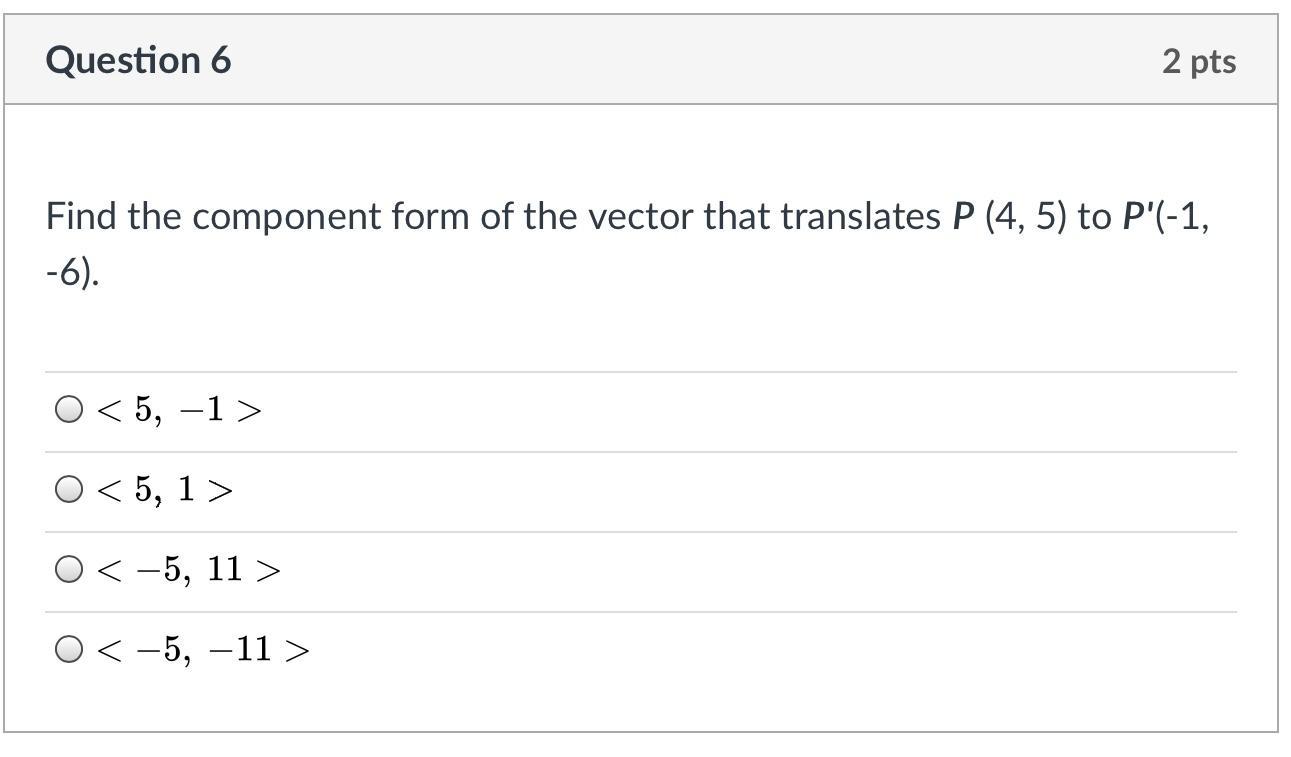
Task: Pick the radio button for < −5, 11 >
Action: [x=68, y=570]
